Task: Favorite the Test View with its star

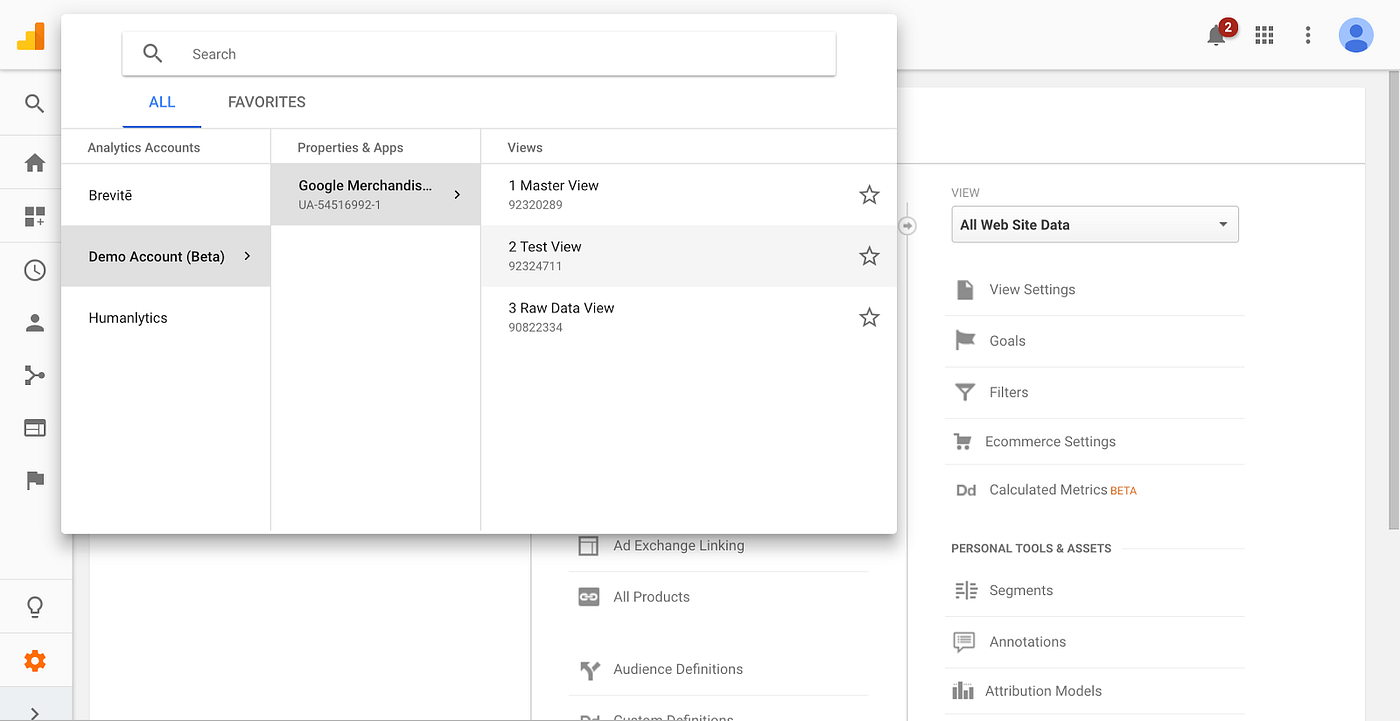Action: pos(868,255)
